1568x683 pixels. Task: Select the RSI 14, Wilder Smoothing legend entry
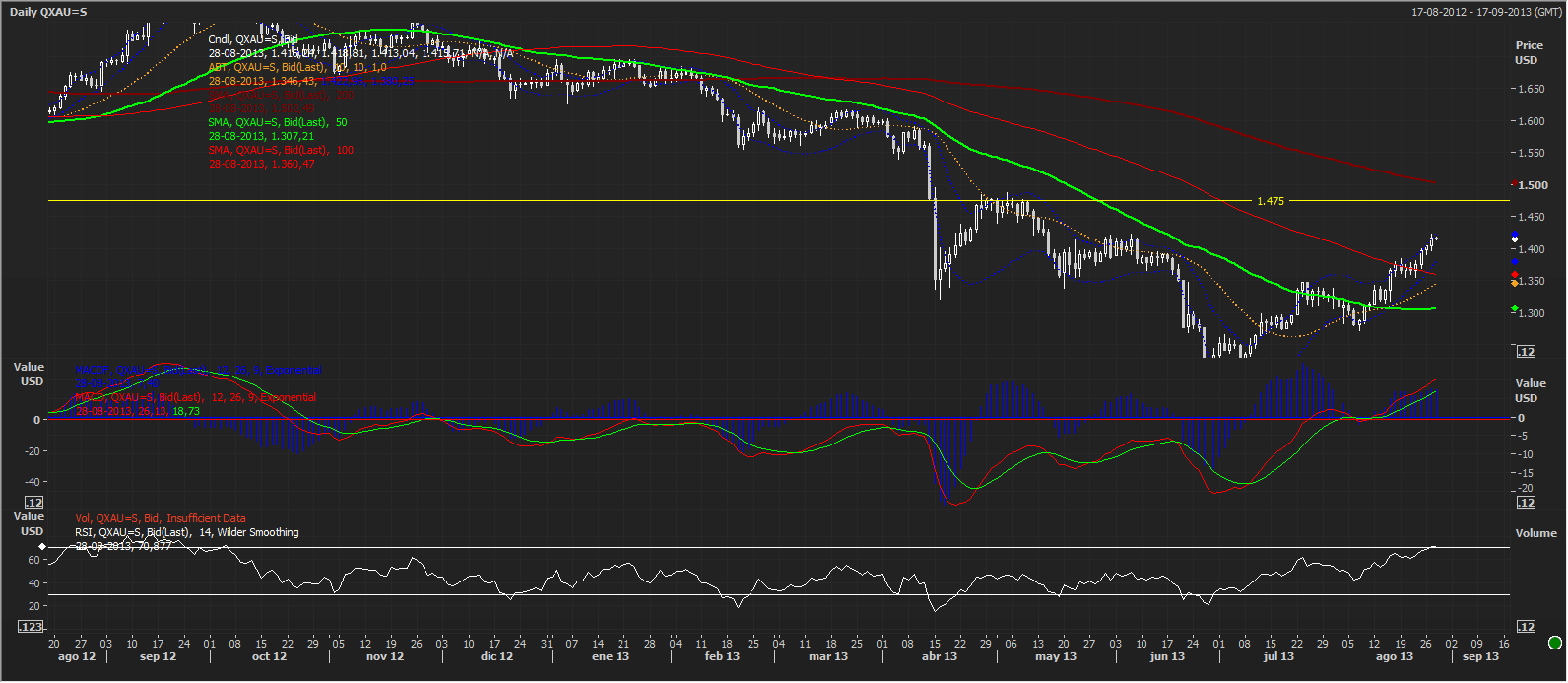click(x=187, y=532)
